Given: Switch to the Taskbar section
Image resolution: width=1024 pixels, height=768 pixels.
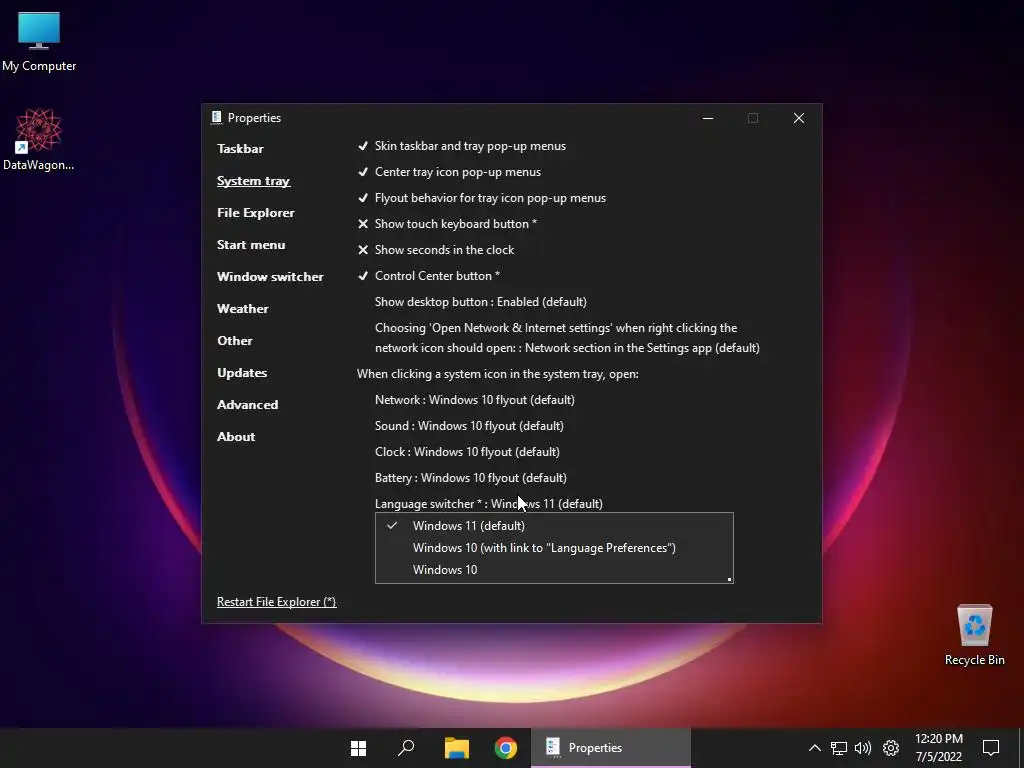Looking at the screenshot, I should point(240,149).
